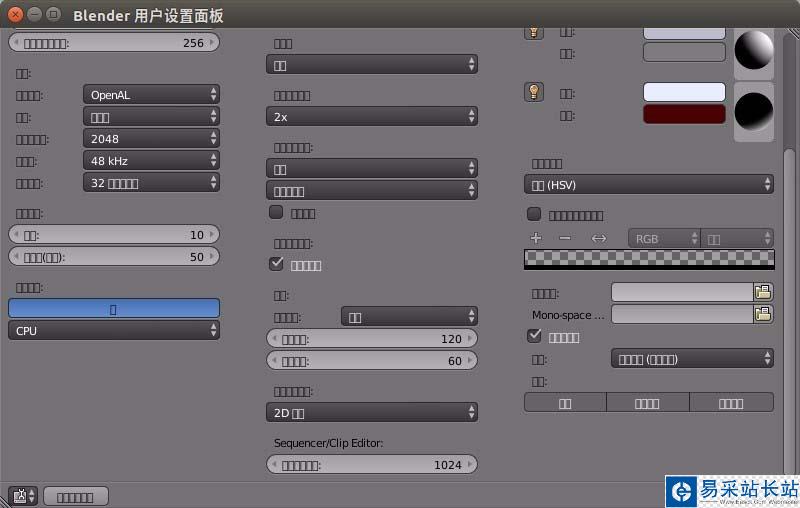Open the dropdown starting with 32
This screenshot has width=800, height=508.
[x=152, y=183]
